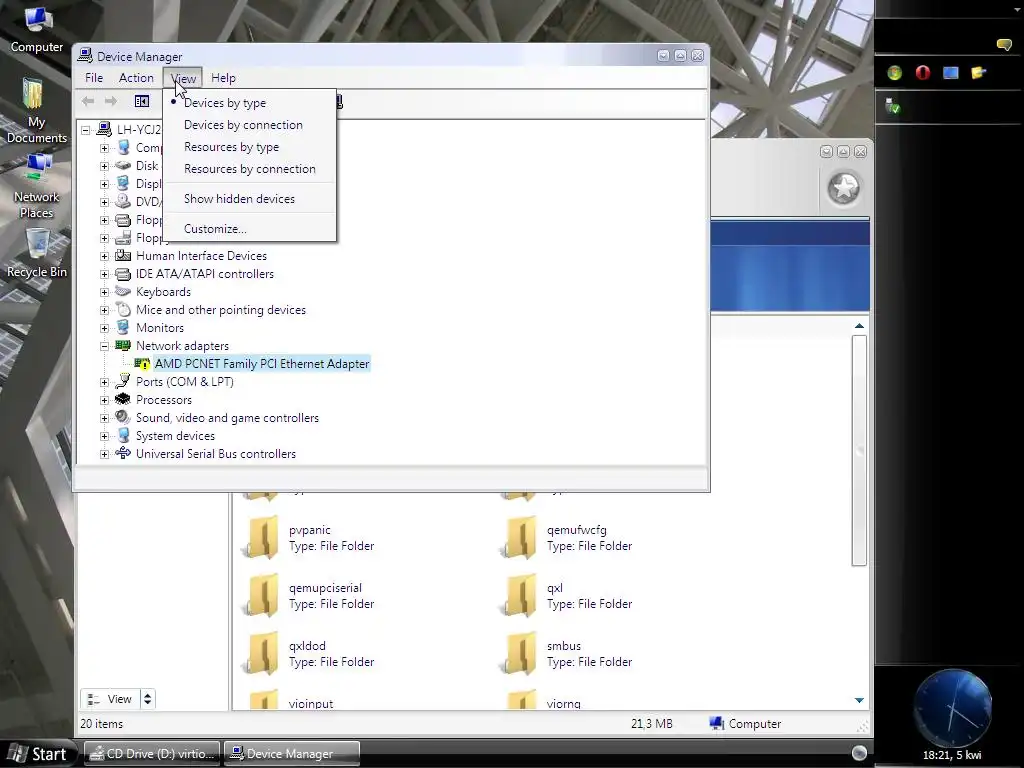This screenshot has height=768, width=1024.
Task: Launch Opera from the sidebar quick launch
Action: (x=922, y=72)
